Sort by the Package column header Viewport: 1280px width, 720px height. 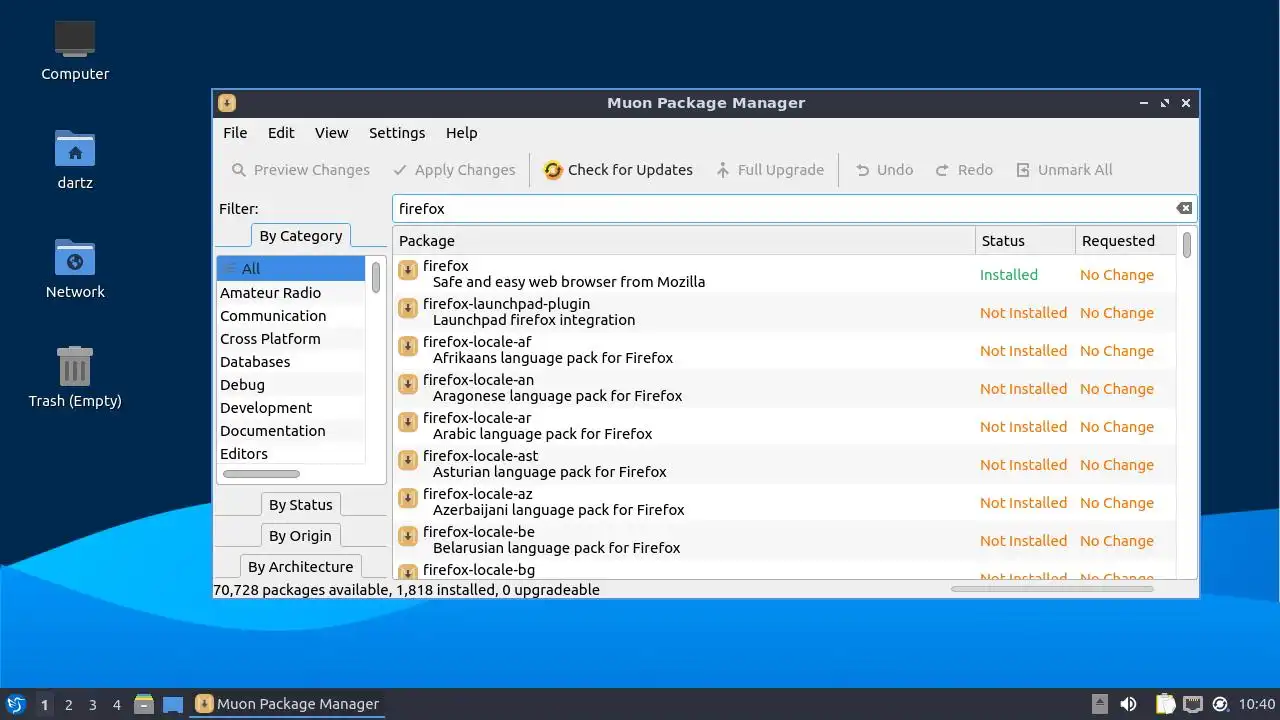pos(684,241)
